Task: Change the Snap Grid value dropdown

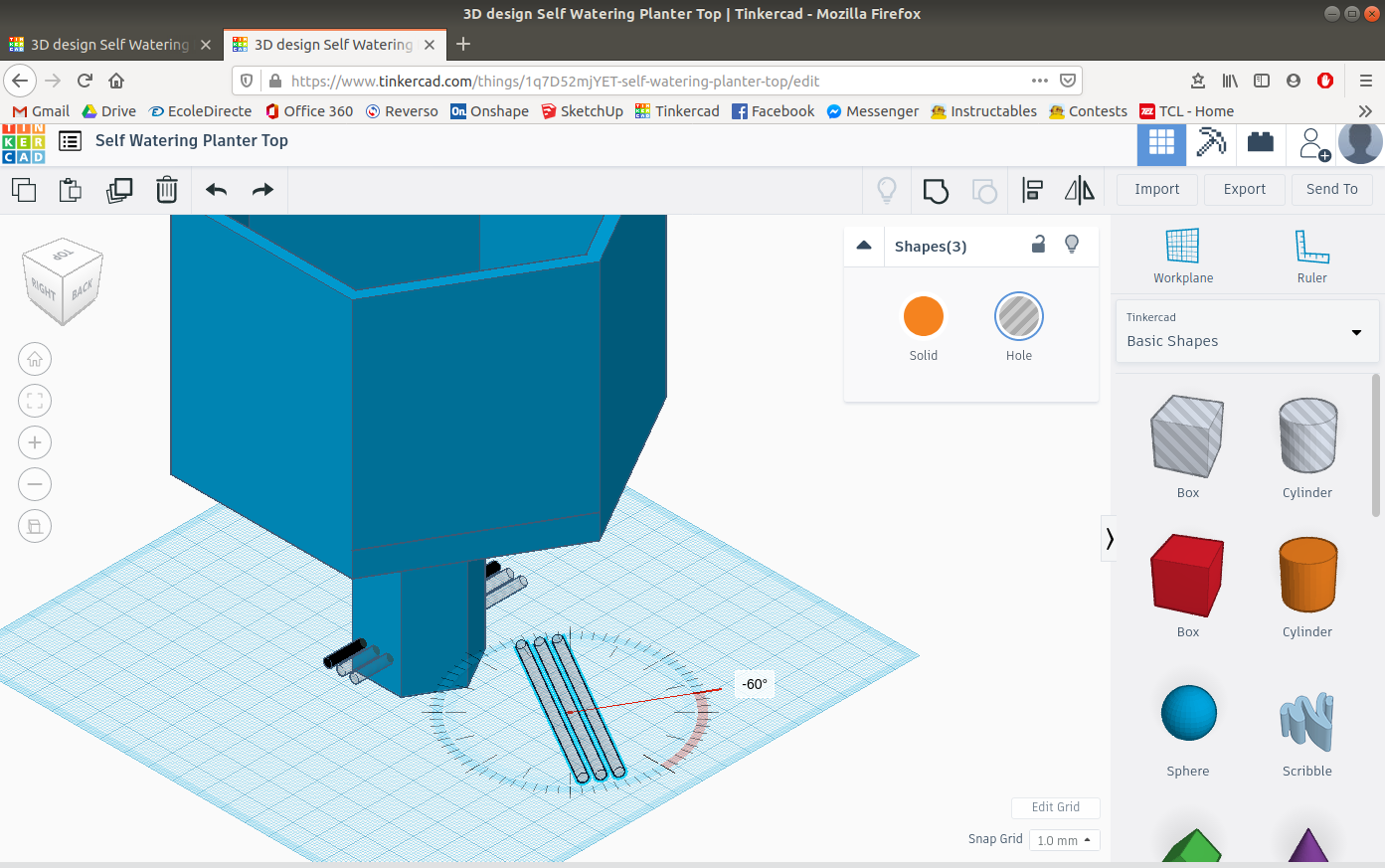Action: pyautogui.click(x=1064, y=840)
